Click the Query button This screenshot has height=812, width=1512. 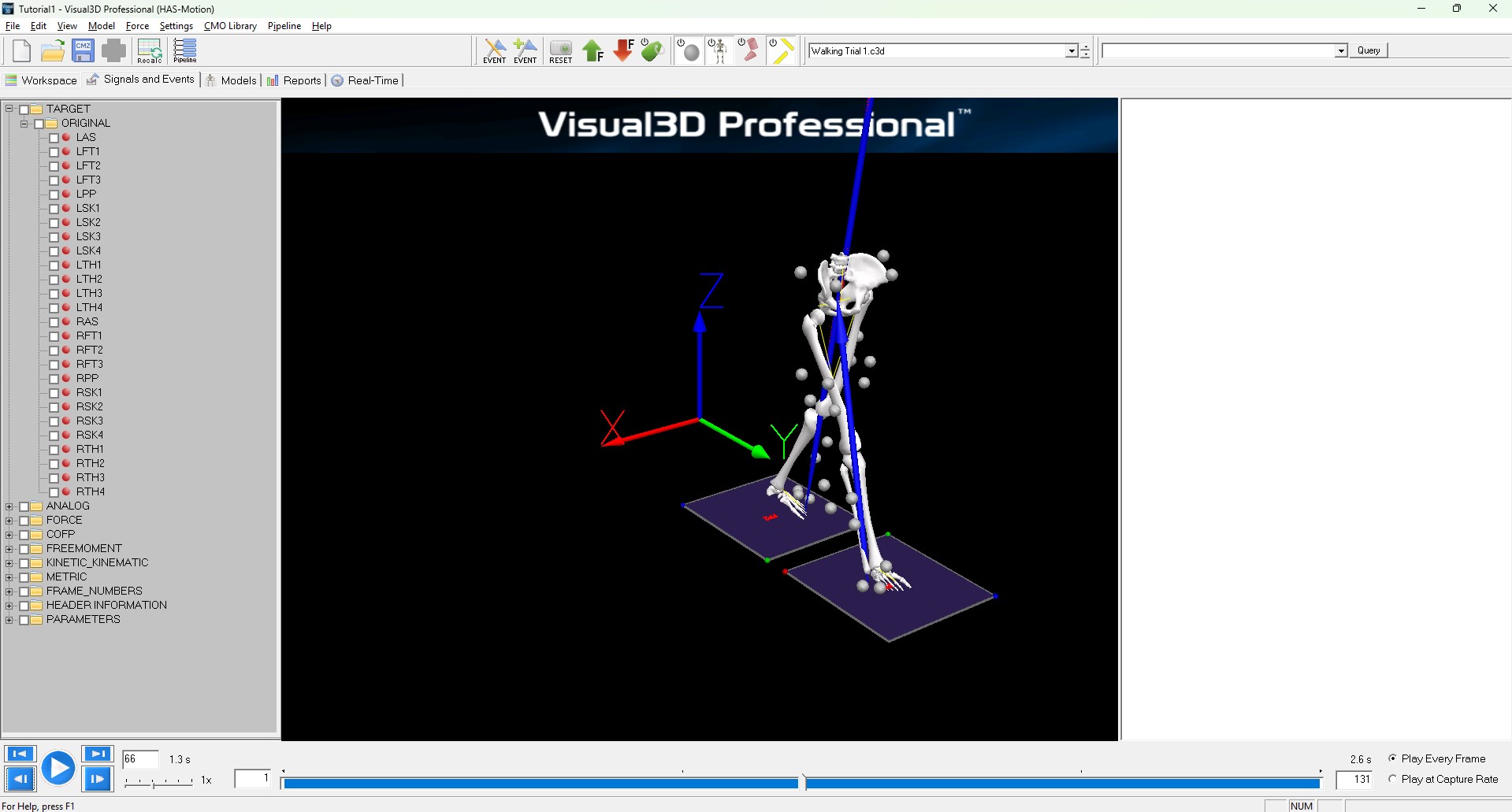point(1369,50)
